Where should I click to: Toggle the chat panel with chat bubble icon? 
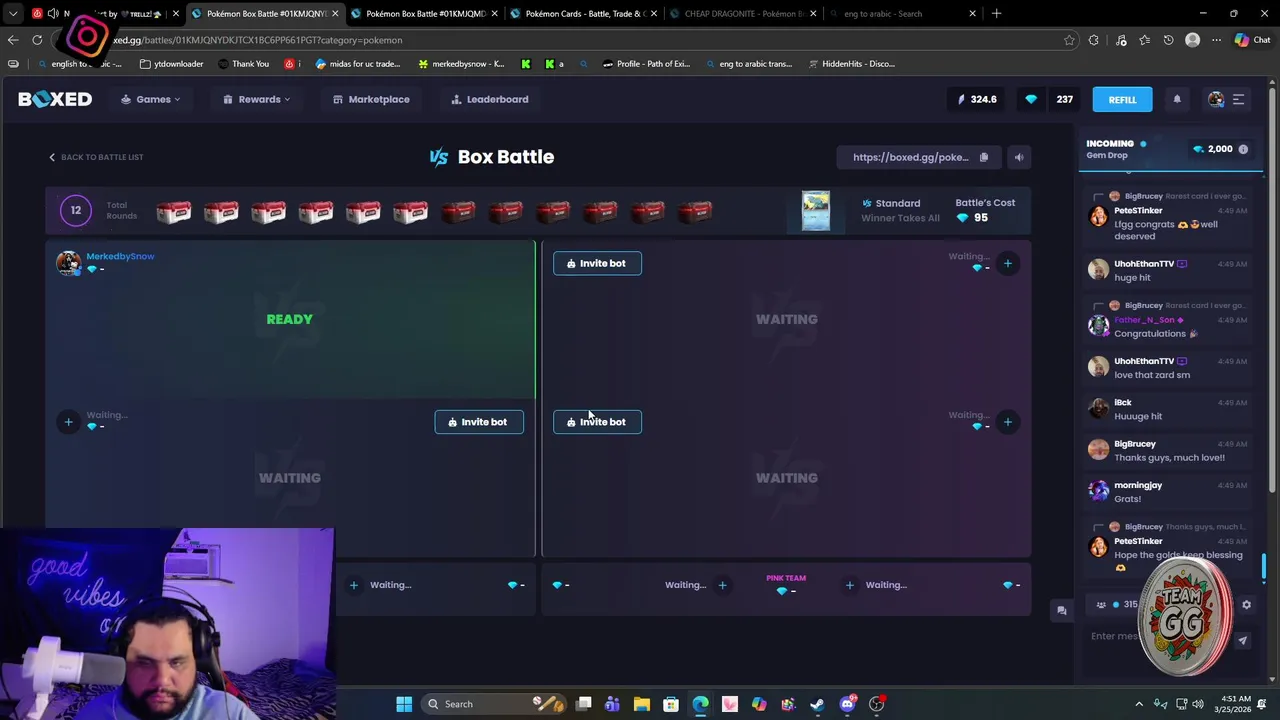1062,611
